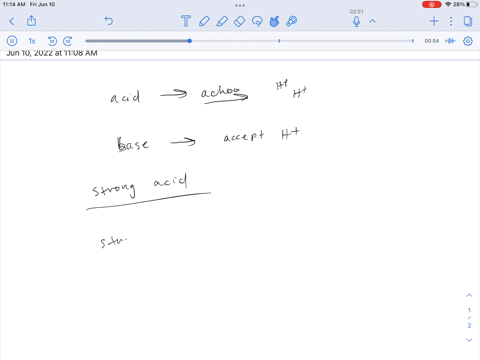Tap the handwritten 'strong acid' heading
This screenshot has width=480, height=360.
pos(139,186)
